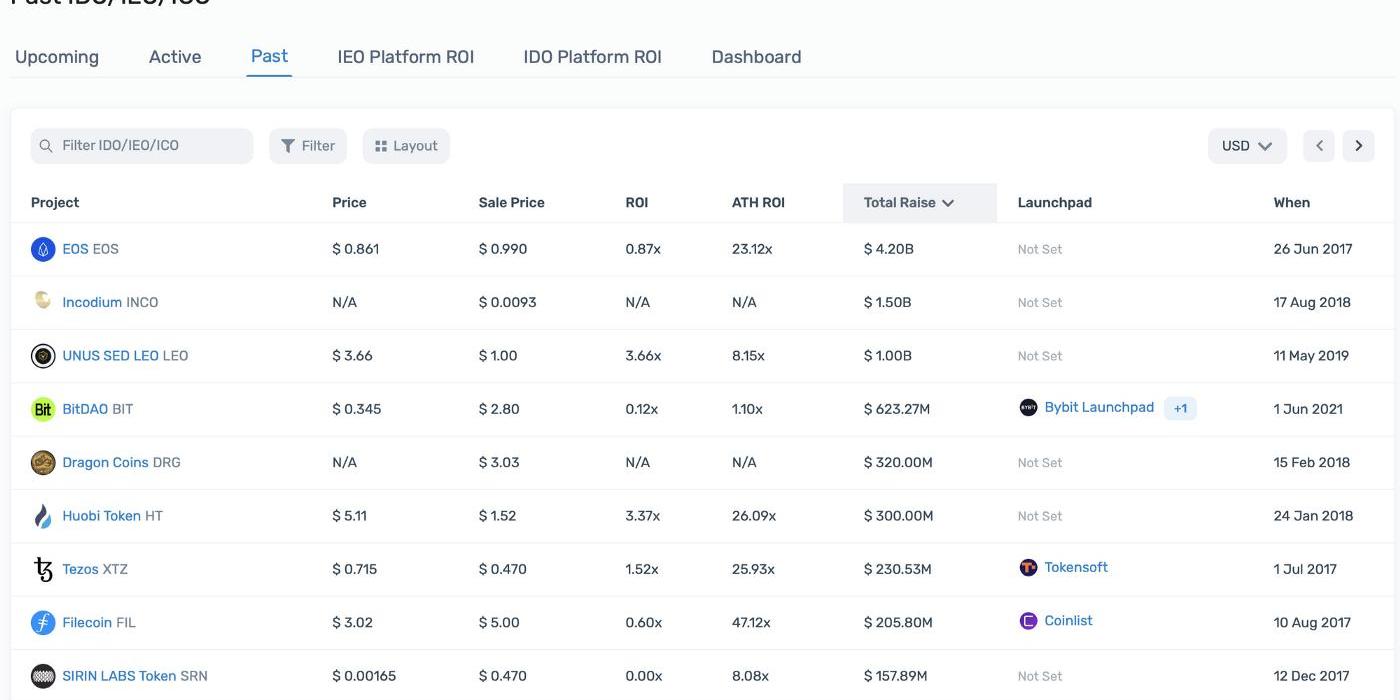Click the 1 Jun 2021 date
The height and width of the screenshot is (700, 1400).
pos(1308,409)
